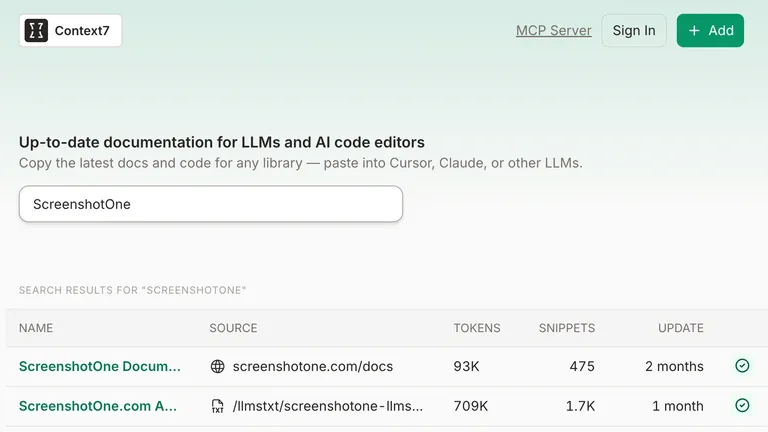The height and width of the screenshot is (432, 768).
Task: Select the screenshotone.com/docs source text
Action: (312, 366)
